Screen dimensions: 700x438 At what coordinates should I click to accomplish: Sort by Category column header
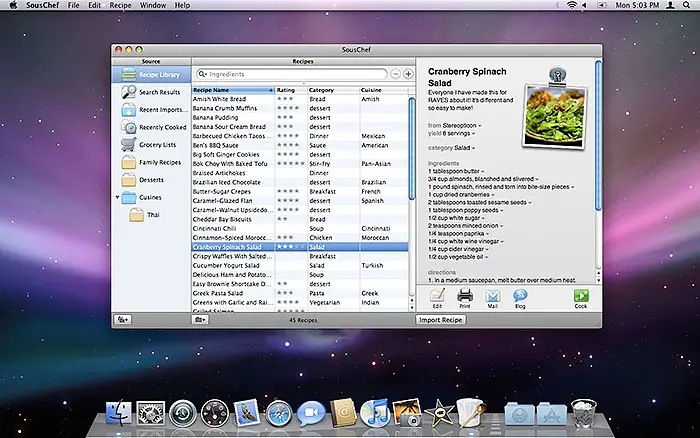pos(333,90)
